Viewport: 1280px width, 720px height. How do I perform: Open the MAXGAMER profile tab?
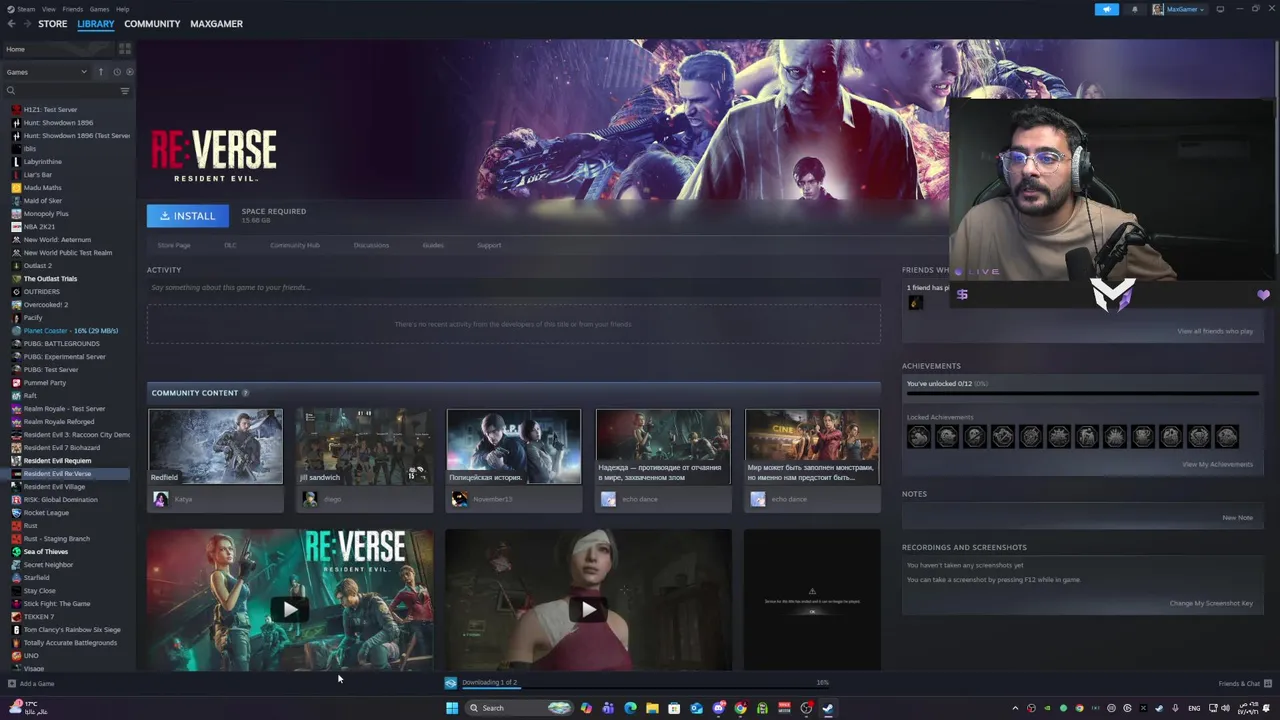click(x=216, y=24)
